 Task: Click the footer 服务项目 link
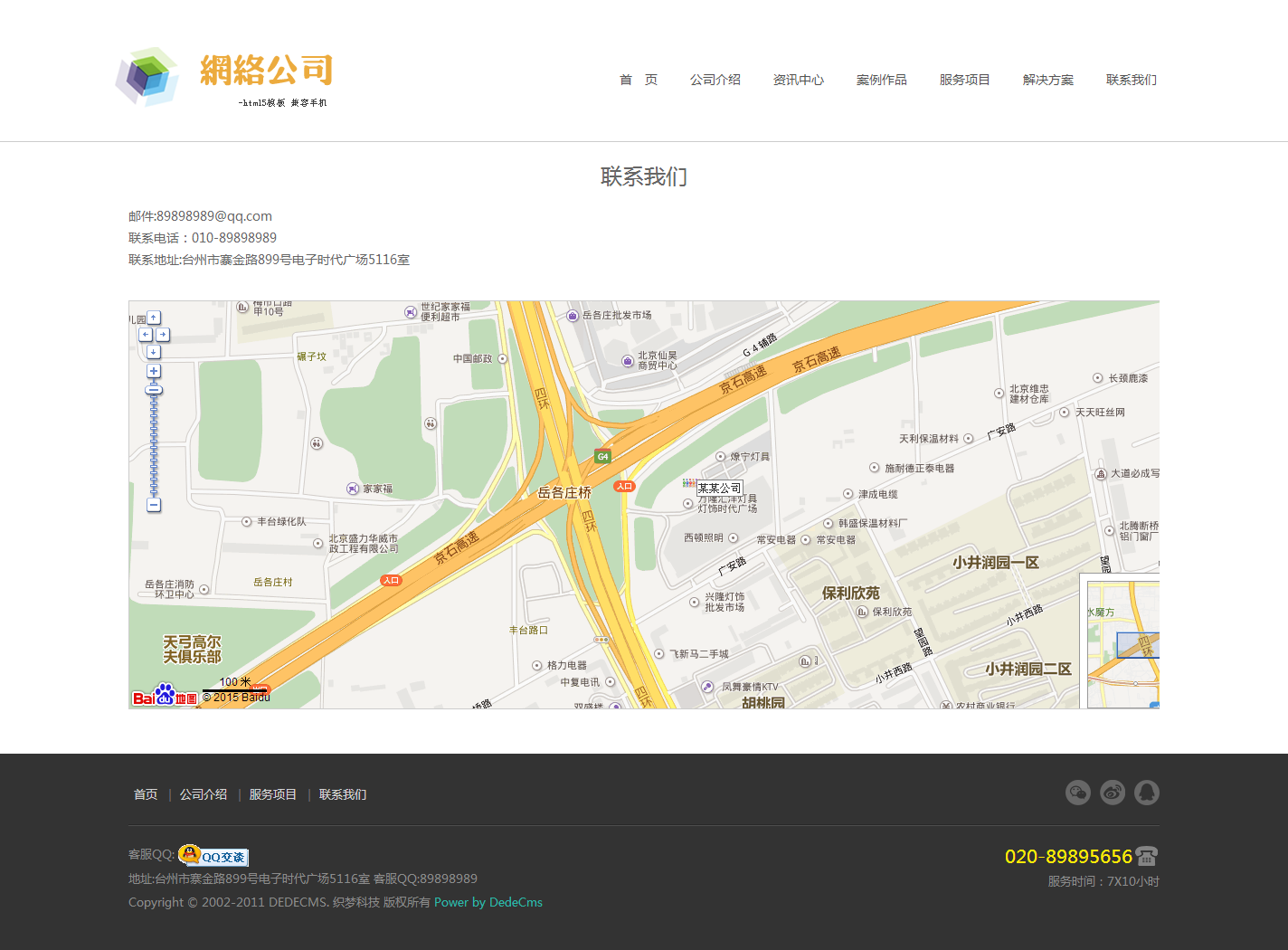pos(272,794)
